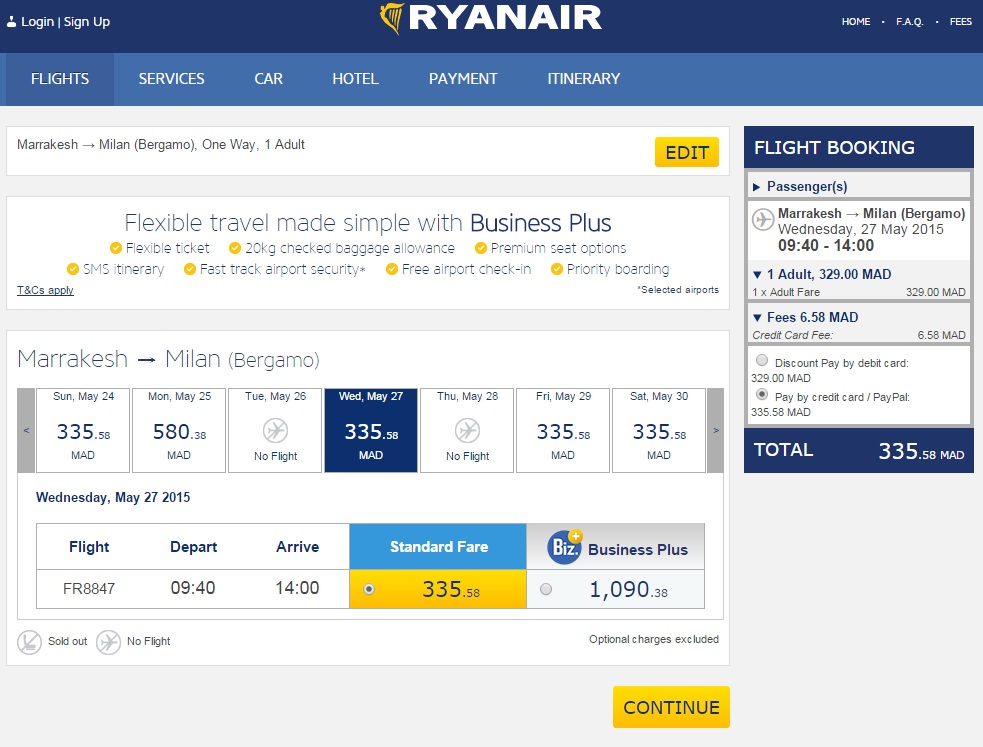Select the Business Plus 1,090.38 radio button

click(x=546, y=589)
